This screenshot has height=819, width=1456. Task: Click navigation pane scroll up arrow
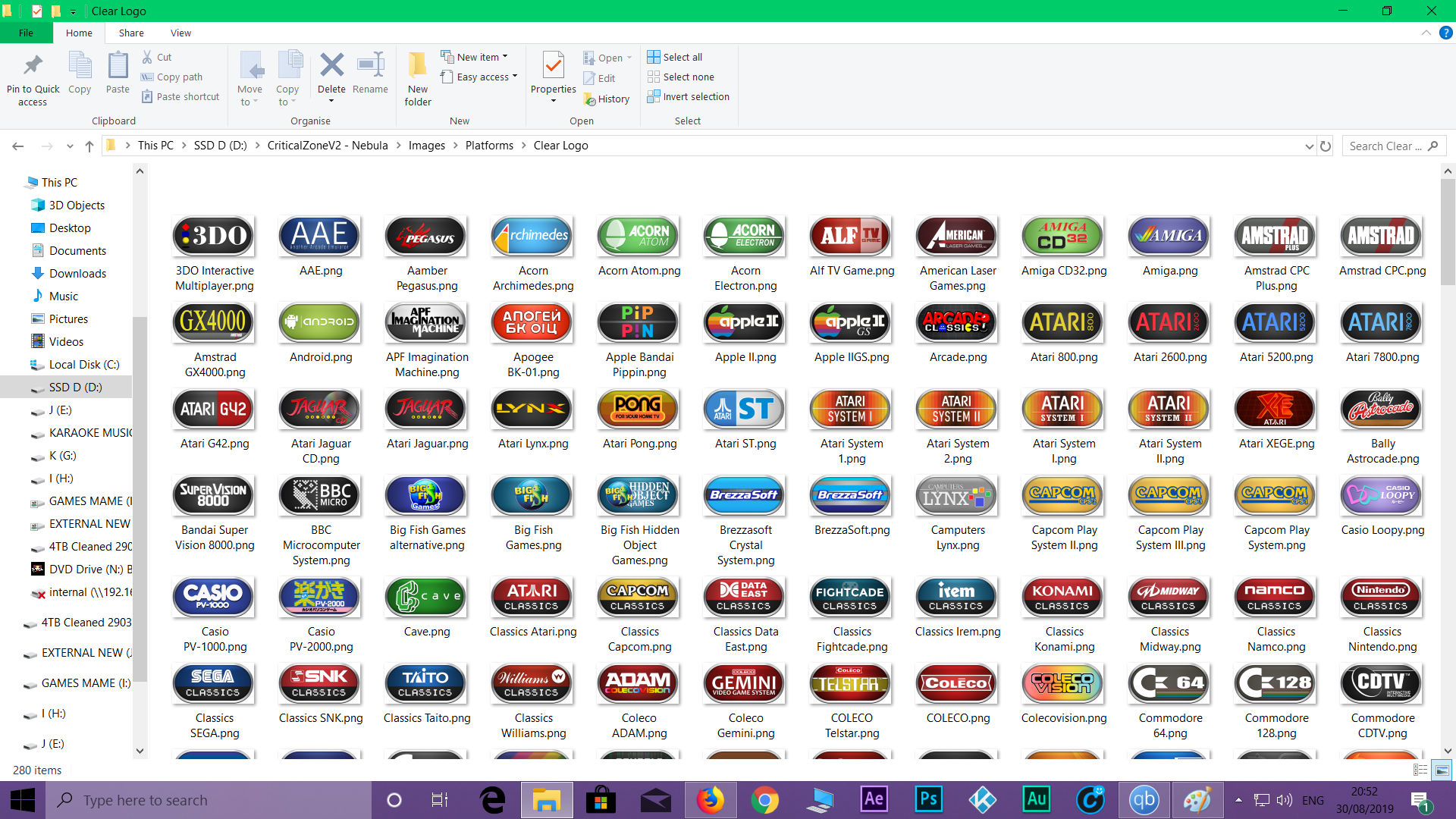140,171
